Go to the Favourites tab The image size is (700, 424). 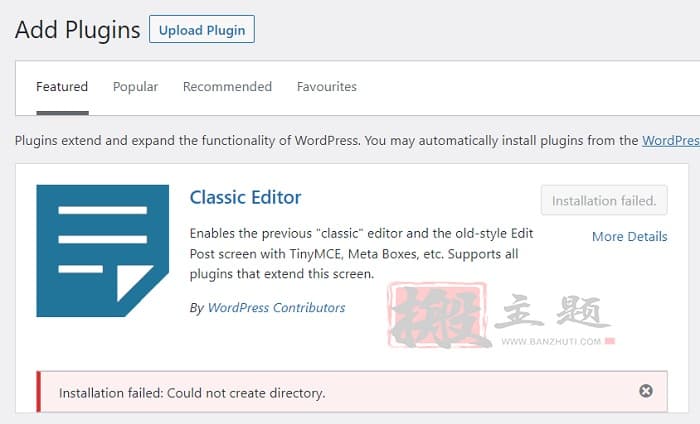(x=327, y=87)
